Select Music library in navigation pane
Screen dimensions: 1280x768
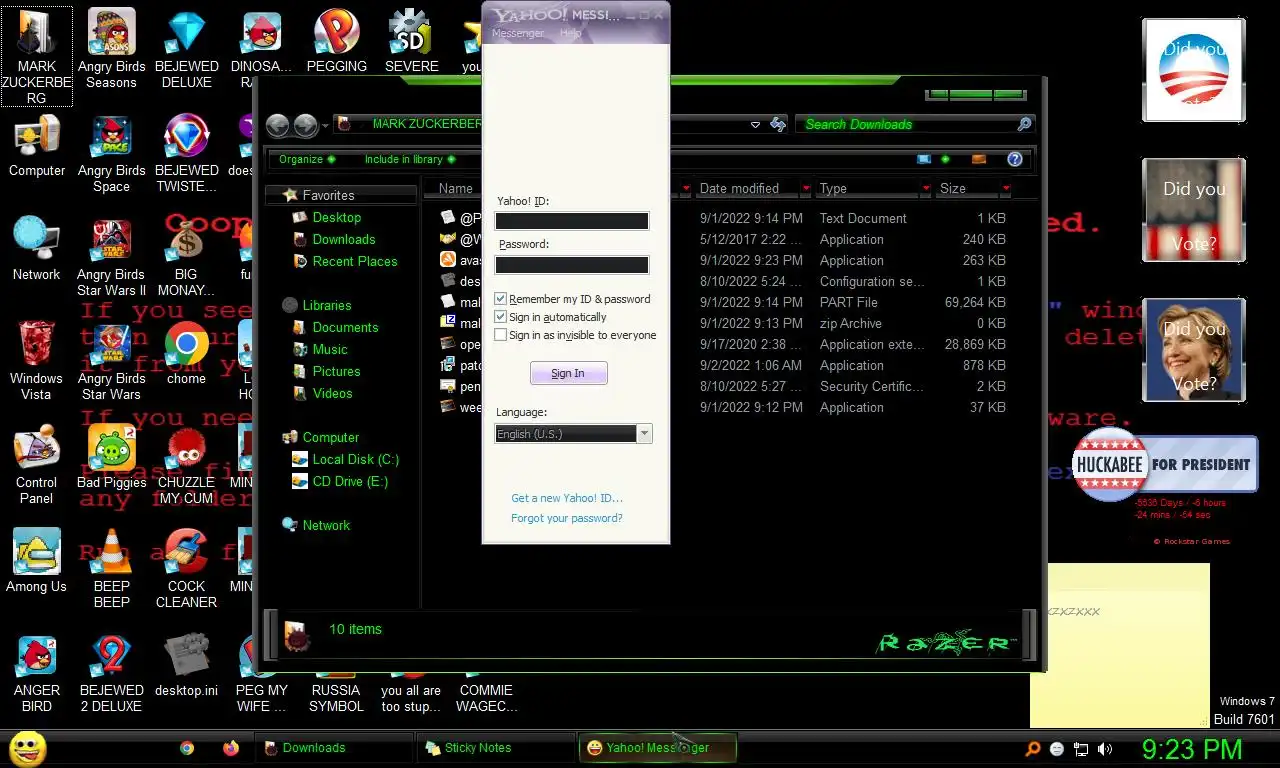click(330, 349)
